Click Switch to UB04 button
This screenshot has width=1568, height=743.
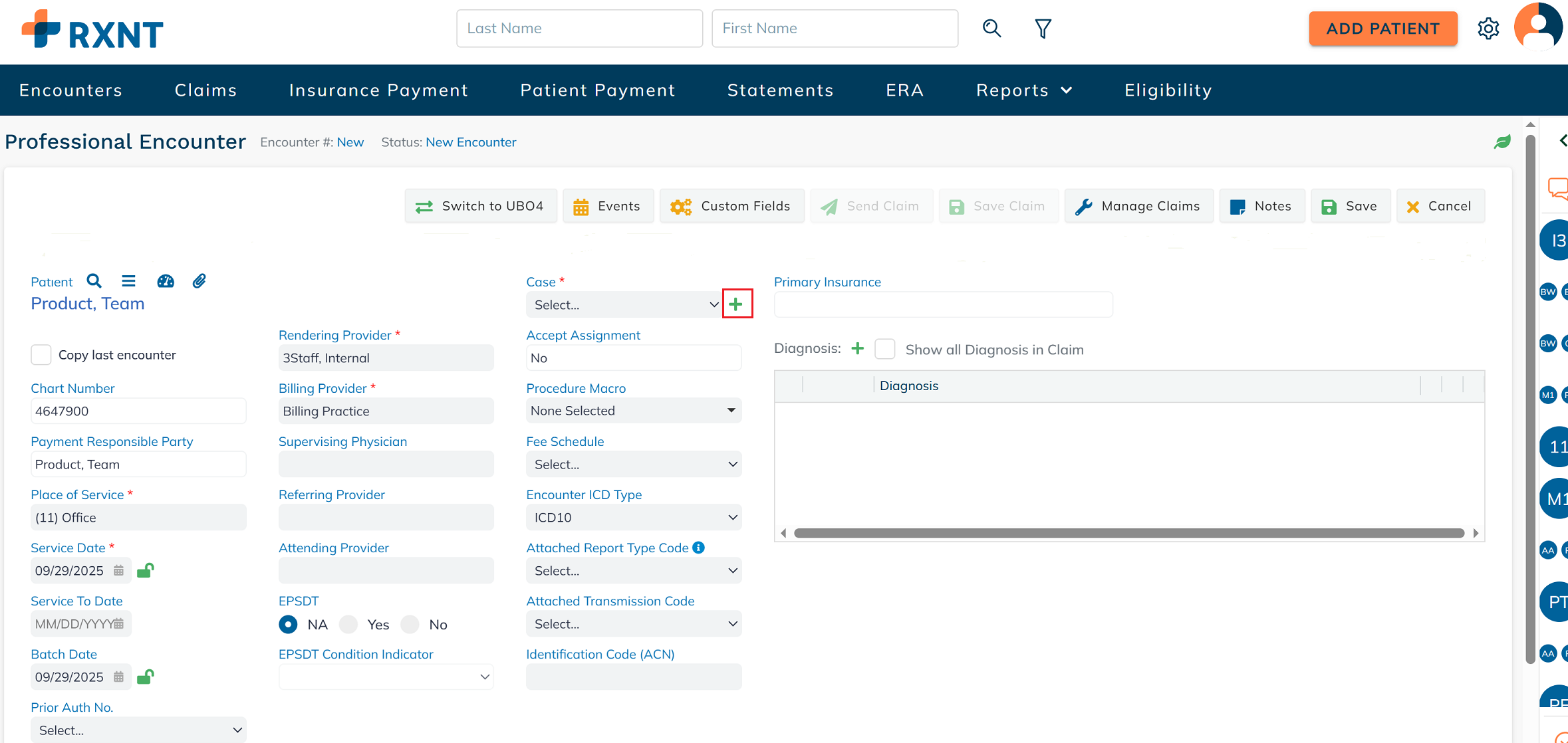click(x=480, y=206)
